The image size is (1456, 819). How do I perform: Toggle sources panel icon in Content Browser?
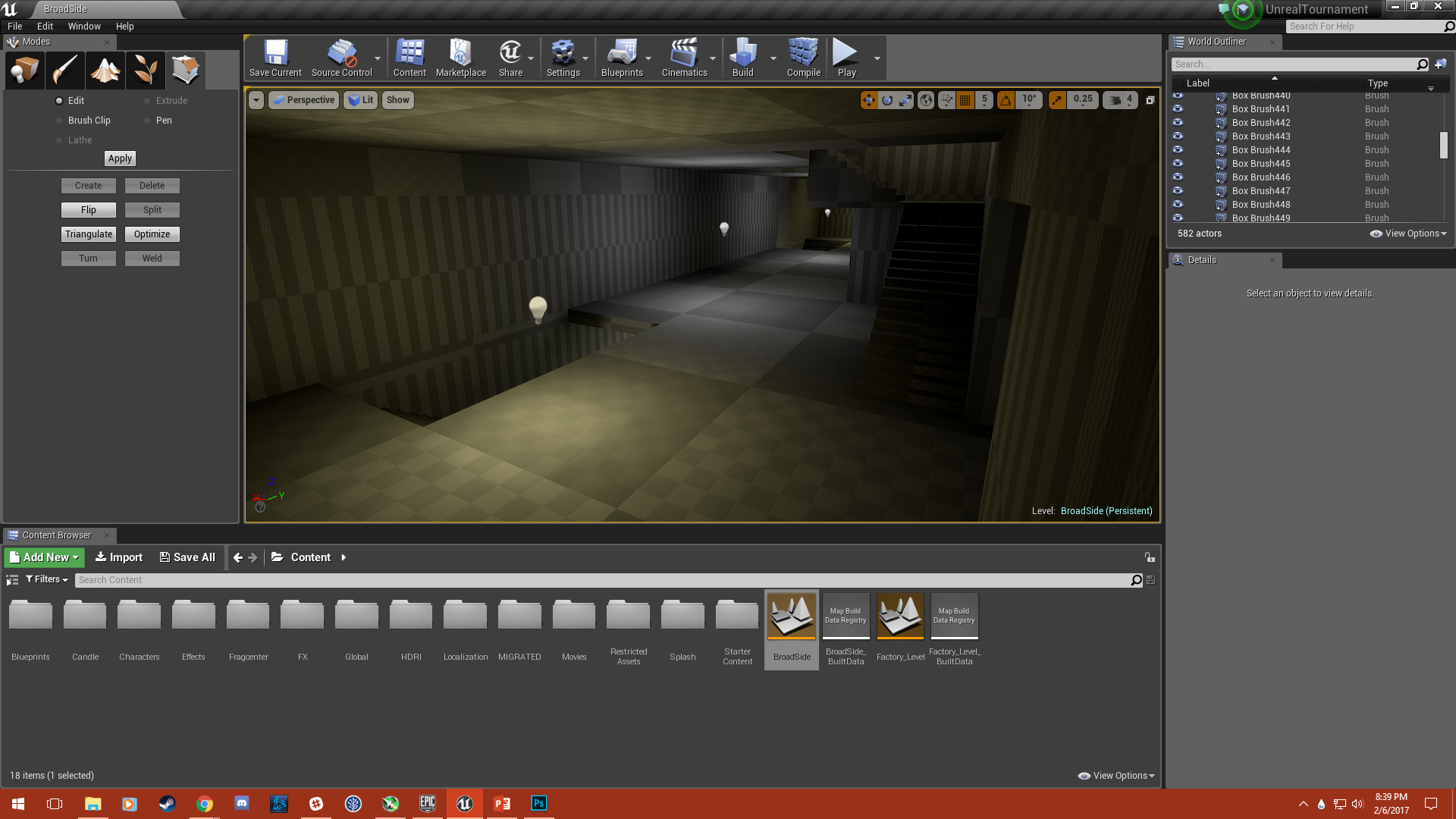[x=12, y=580]
